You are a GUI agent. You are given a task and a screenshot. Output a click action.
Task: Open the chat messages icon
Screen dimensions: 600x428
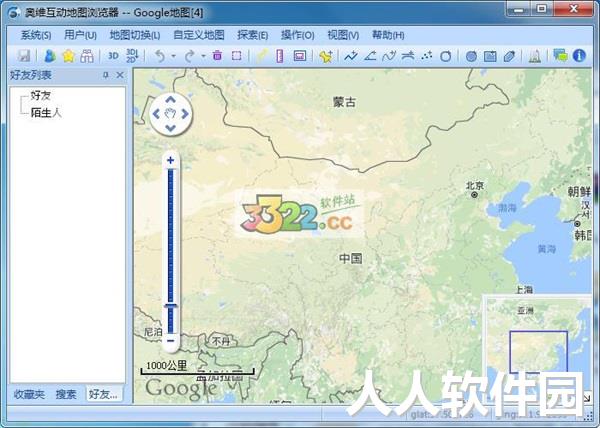[561, 55]
